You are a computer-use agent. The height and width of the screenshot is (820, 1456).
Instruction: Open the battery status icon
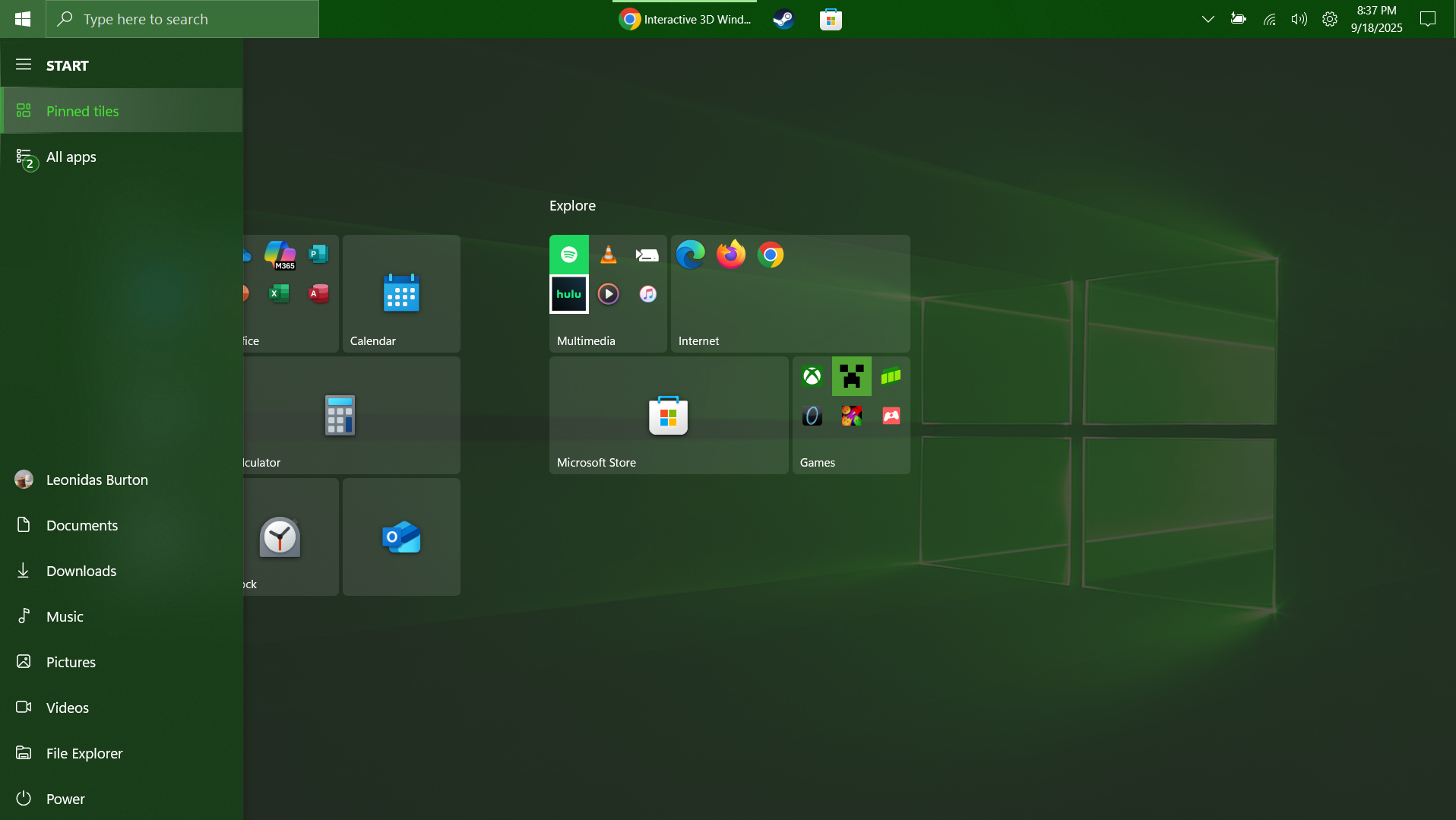coord(1239,19)
